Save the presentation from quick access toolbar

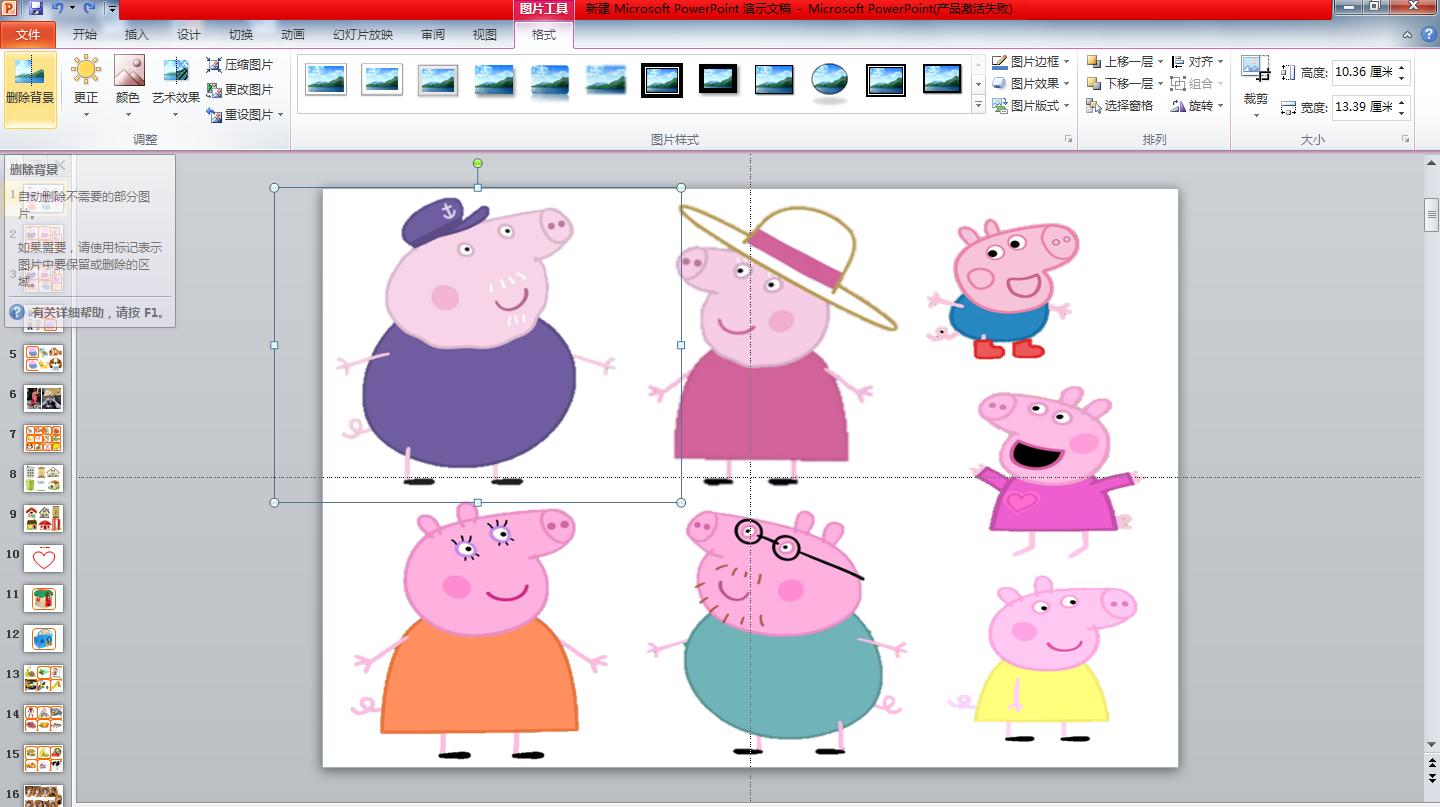(x=36, y=9)
